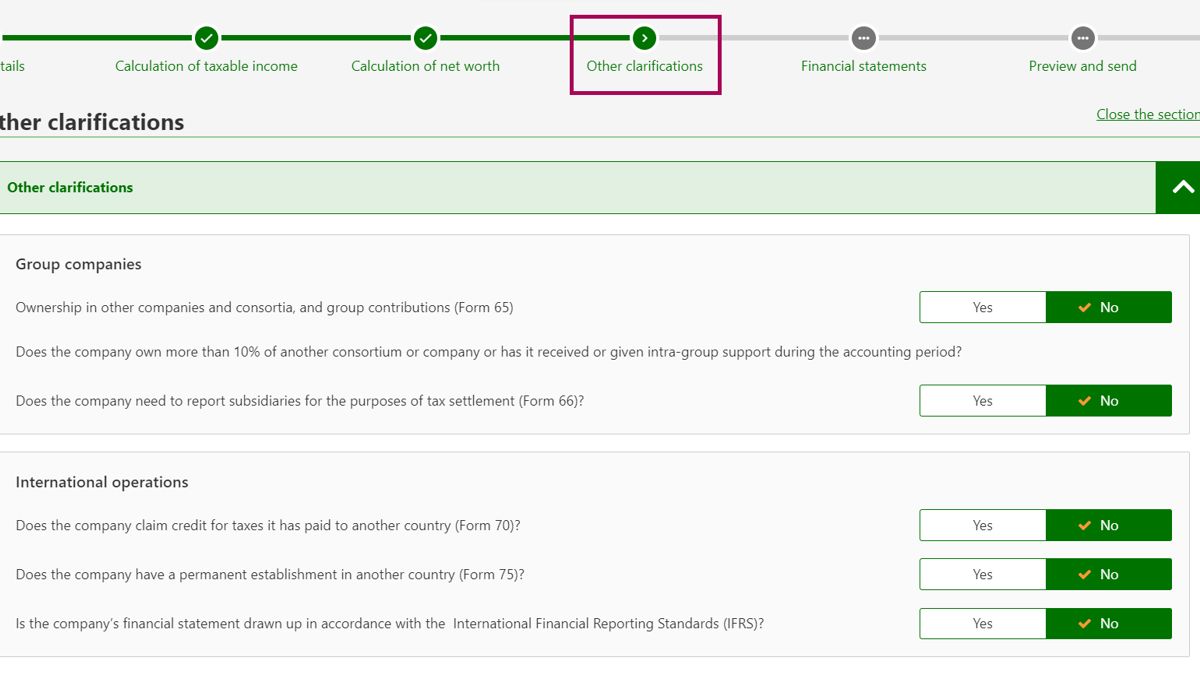This screenshot has width=1200, height=675.
Task: Select No for Form 65 ownership question
Action: pos(1108,308)
